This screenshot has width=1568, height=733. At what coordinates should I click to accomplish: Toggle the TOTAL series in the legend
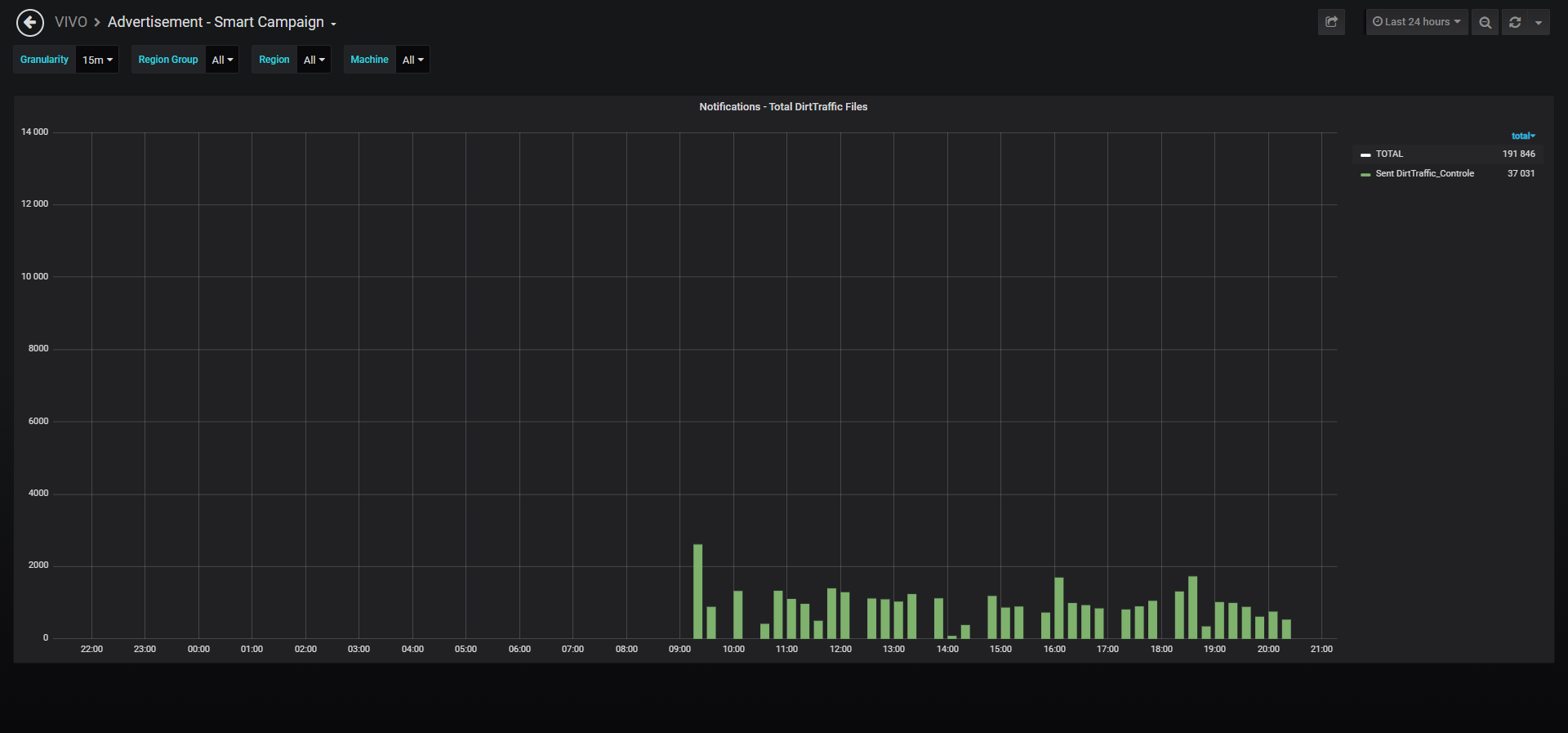pyautogui.click(x=1389, y=154)
